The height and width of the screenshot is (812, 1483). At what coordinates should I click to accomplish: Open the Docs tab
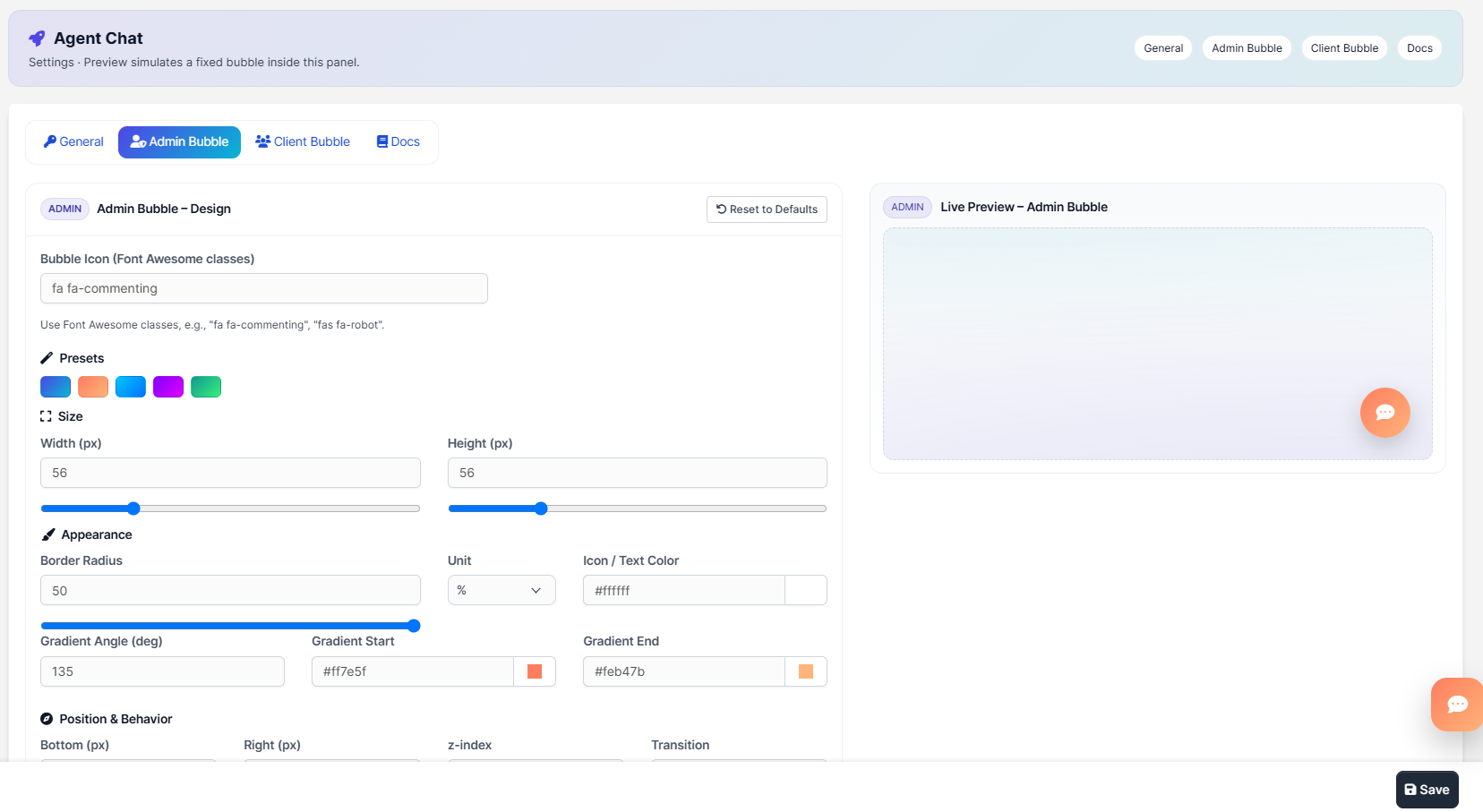[399, 141]
